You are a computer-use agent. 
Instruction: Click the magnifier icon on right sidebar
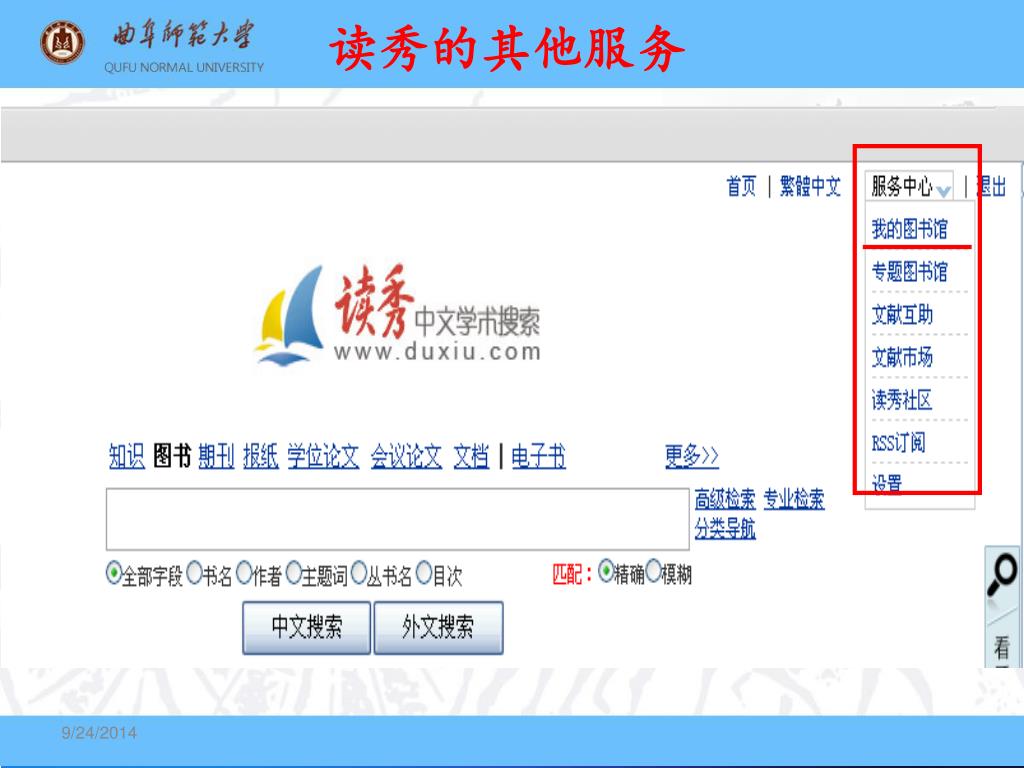(x=1001, y=575)
